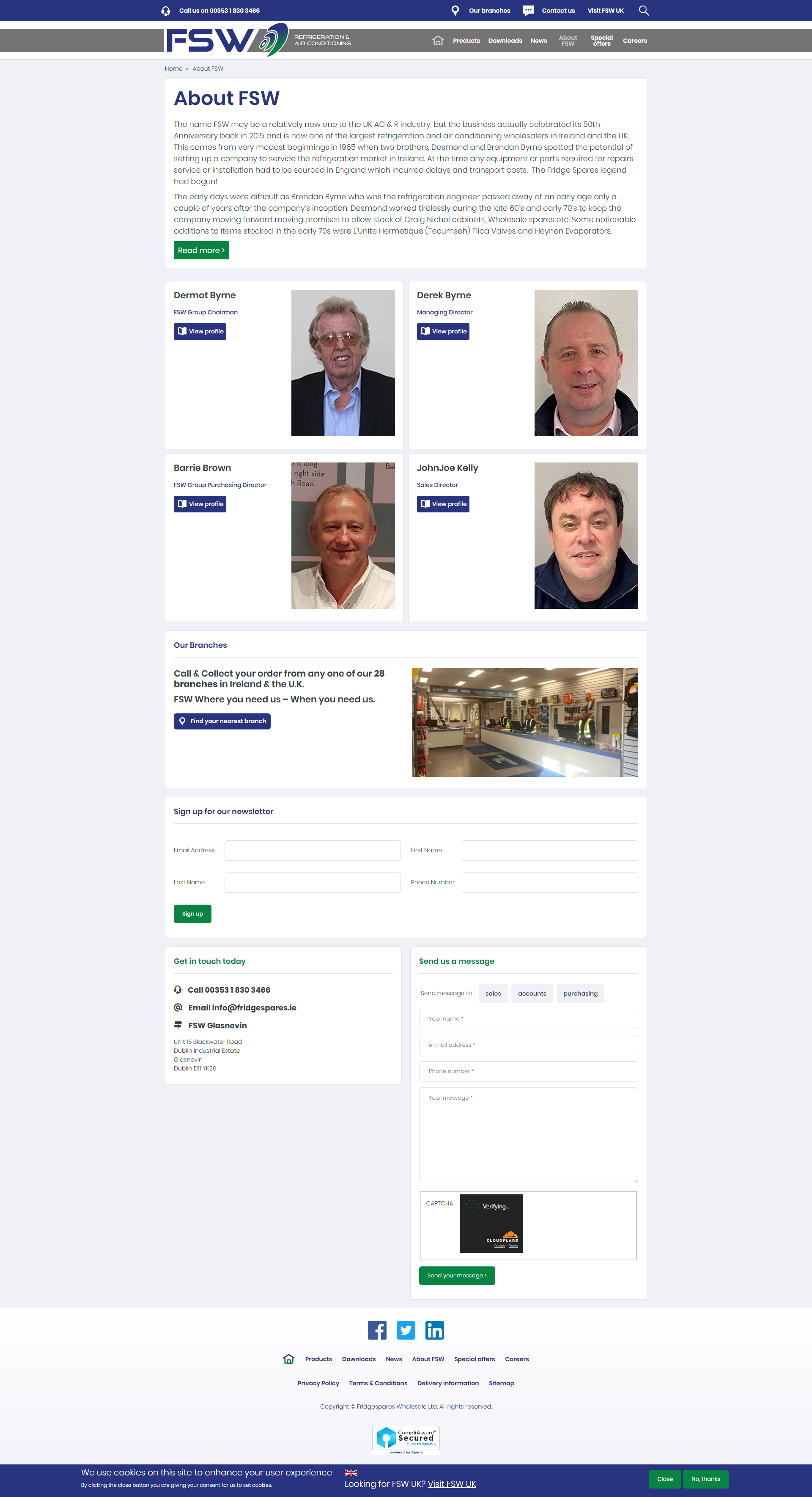
Task: Click the FSW logo
Action: click(227, 39)
